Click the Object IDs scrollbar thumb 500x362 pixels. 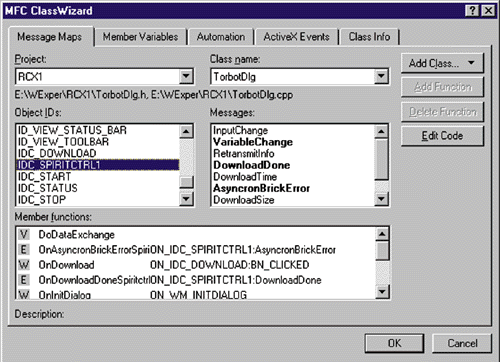[x=186, y=182]
